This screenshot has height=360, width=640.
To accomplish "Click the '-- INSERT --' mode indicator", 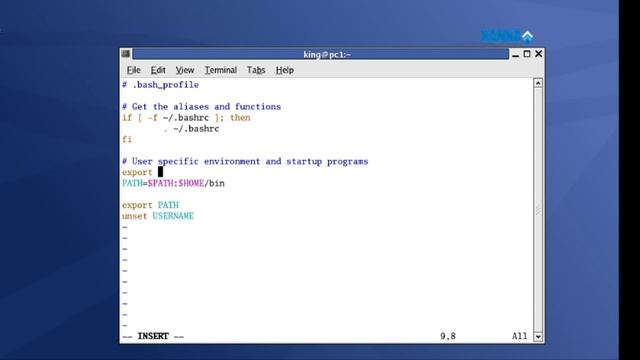I will 153,336.
